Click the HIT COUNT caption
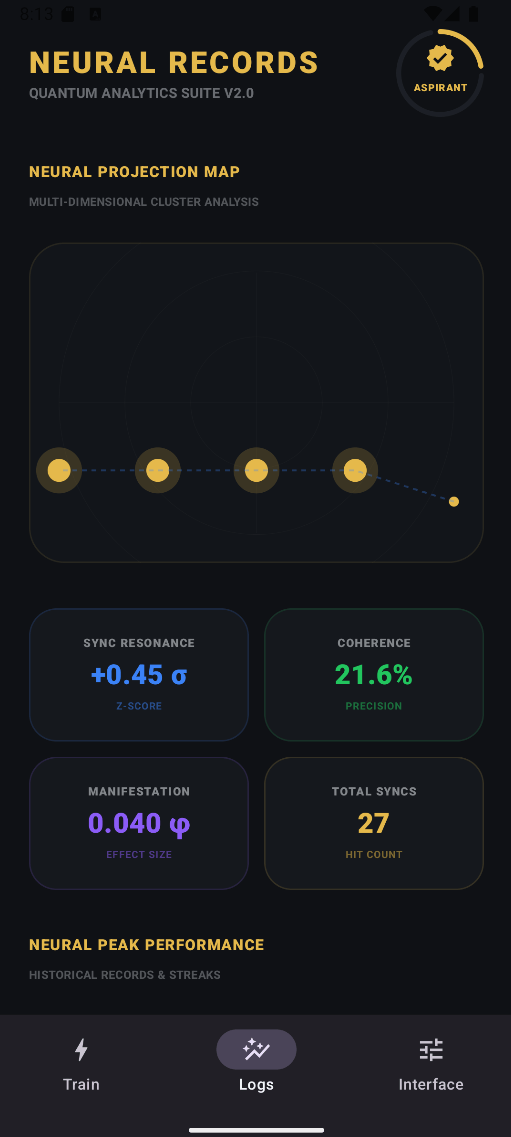 tap(373, 855)
